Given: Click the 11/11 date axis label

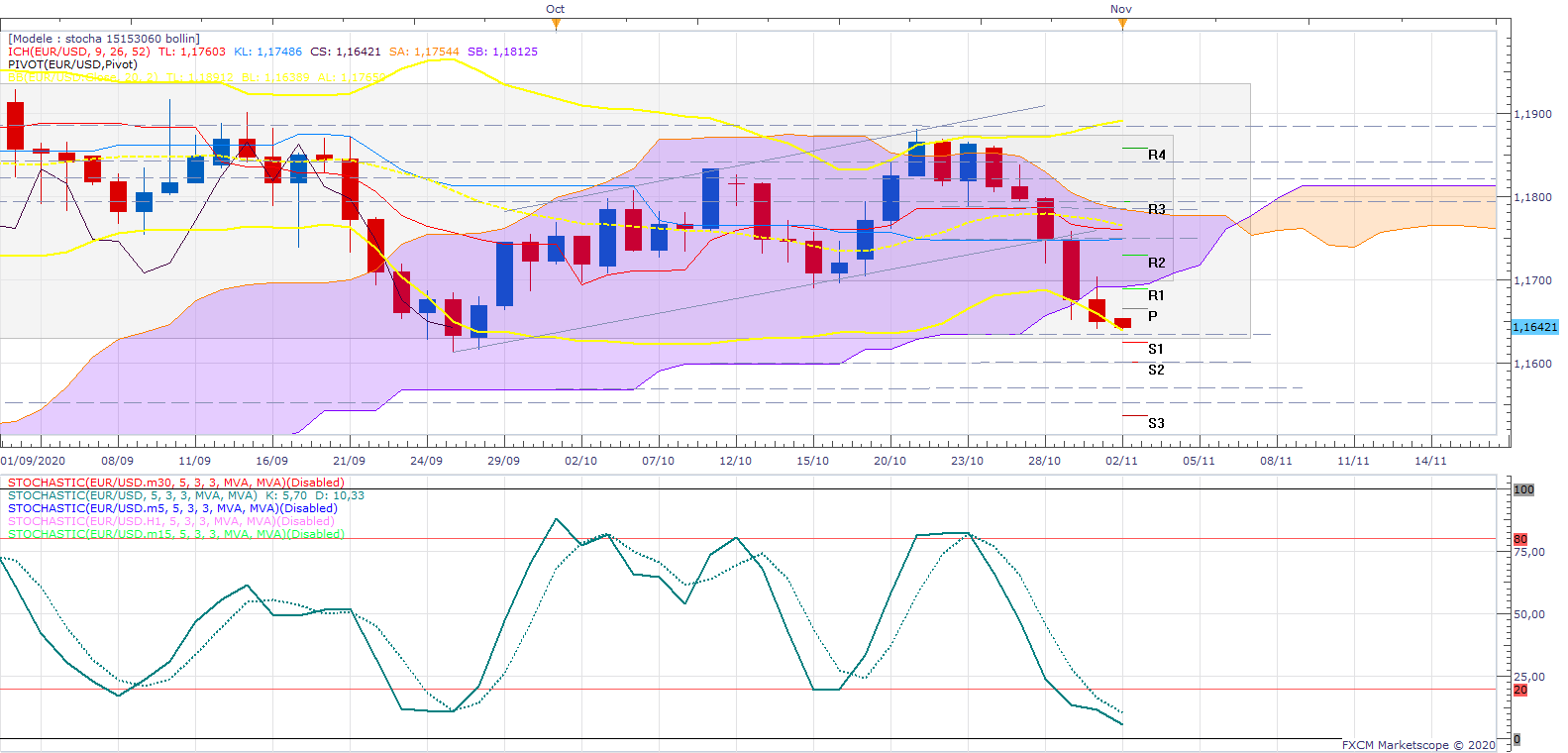Looking at the screenshot, I should pos(1354,461).
